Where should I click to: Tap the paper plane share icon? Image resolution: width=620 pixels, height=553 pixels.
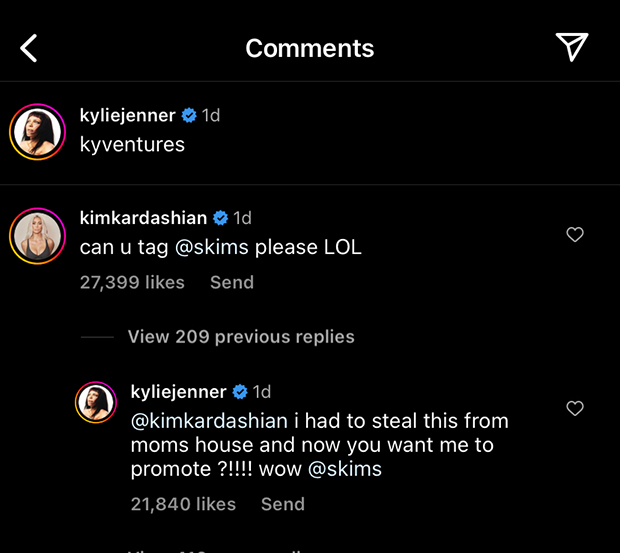(571, 47)
